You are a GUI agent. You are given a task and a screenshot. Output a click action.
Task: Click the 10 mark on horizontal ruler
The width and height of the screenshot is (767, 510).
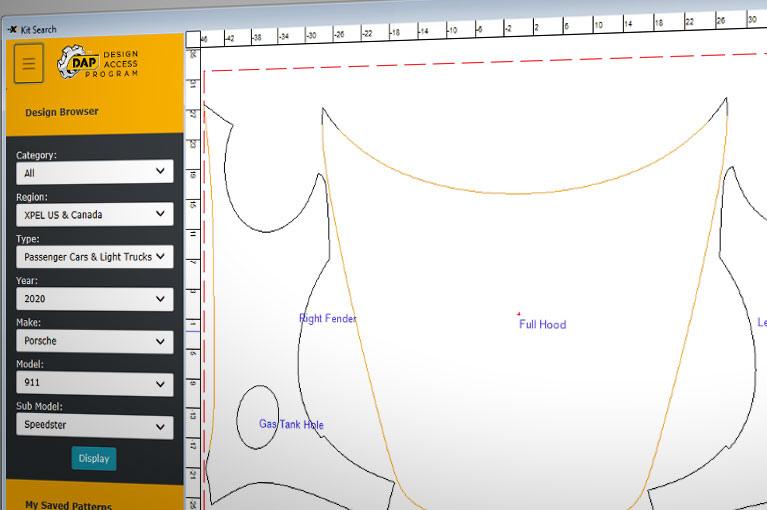[x=599, y=25]
